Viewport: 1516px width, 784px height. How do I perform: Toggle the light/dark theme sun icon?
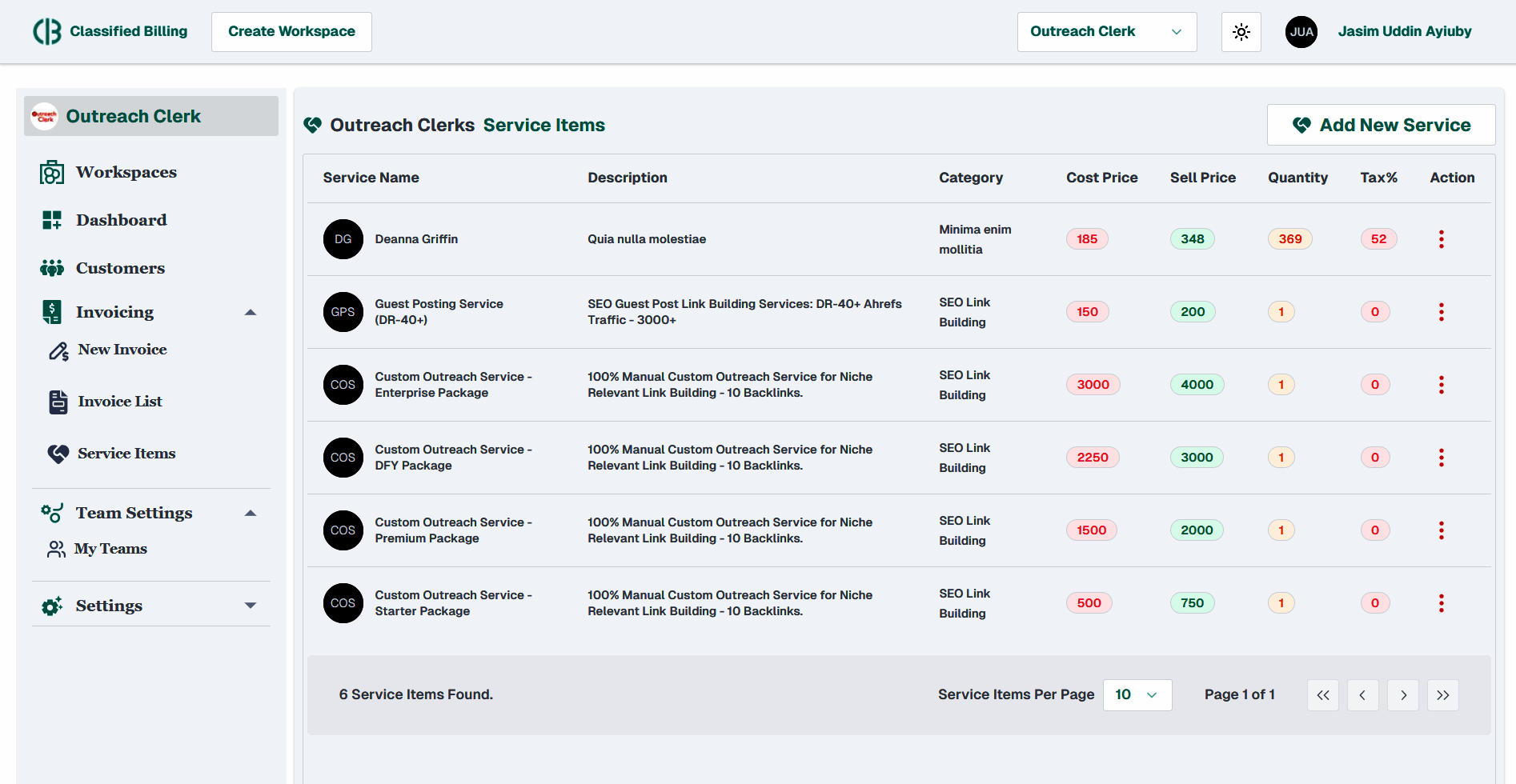[1241, 32]
